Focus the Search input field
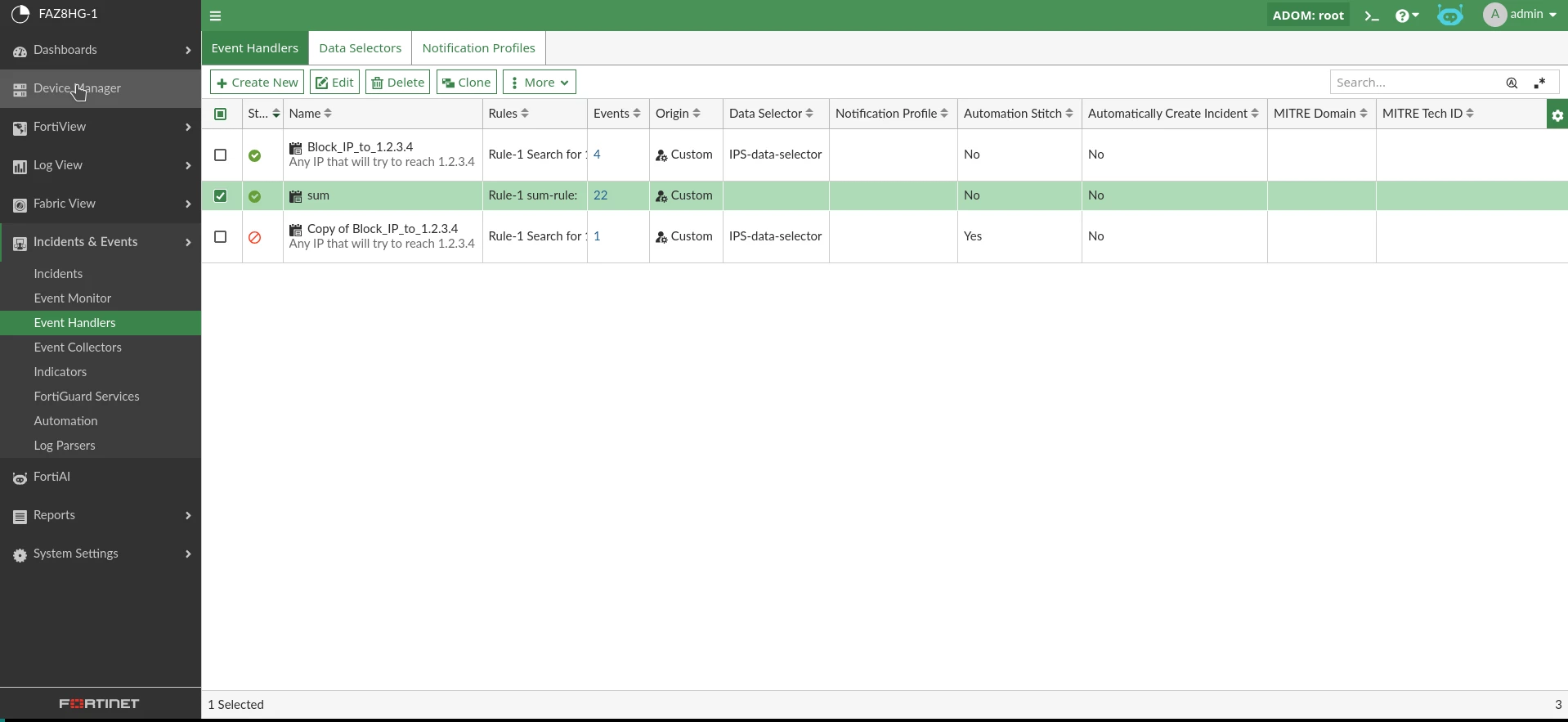The image size is (1568, 722). (1415, 83)
